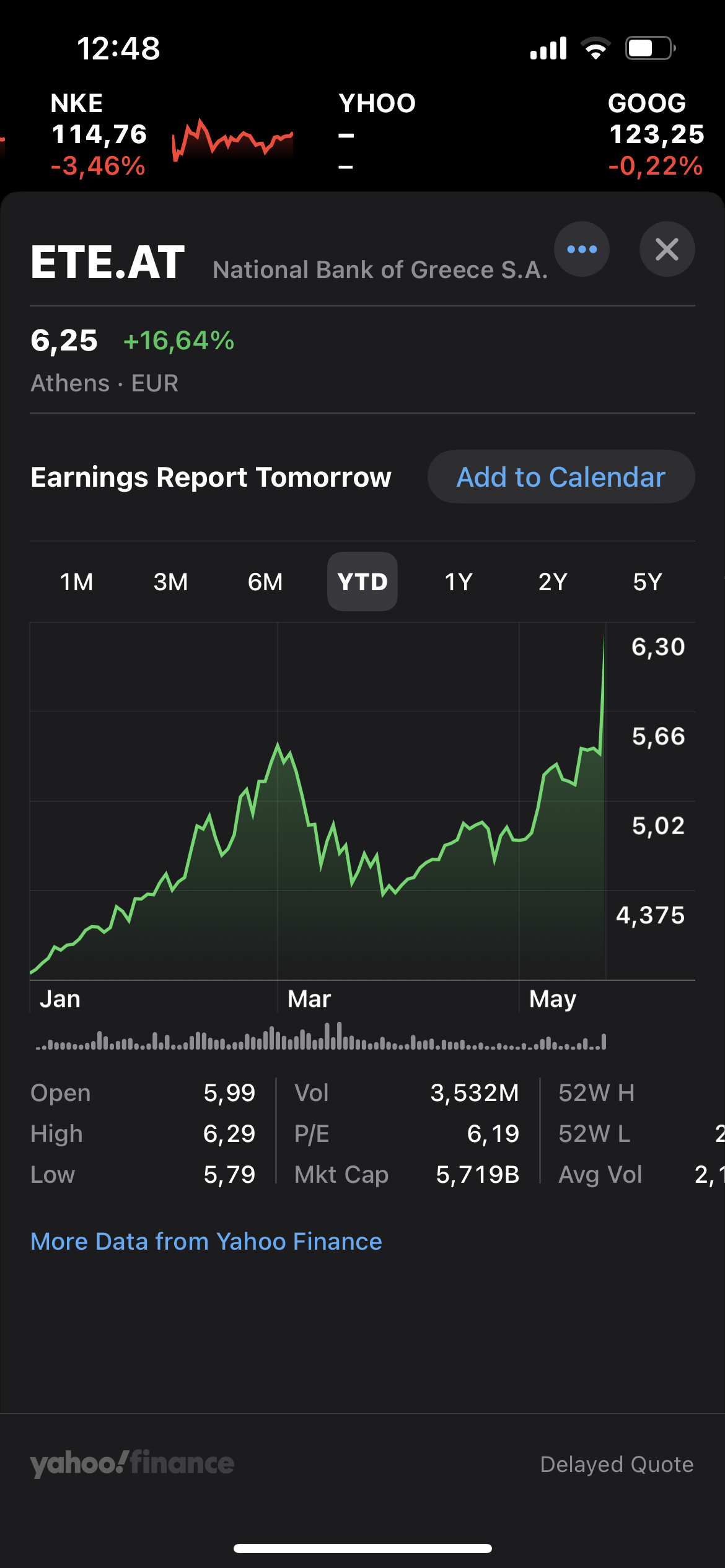Tap the cellular signal strength indicator

[548, 48]
